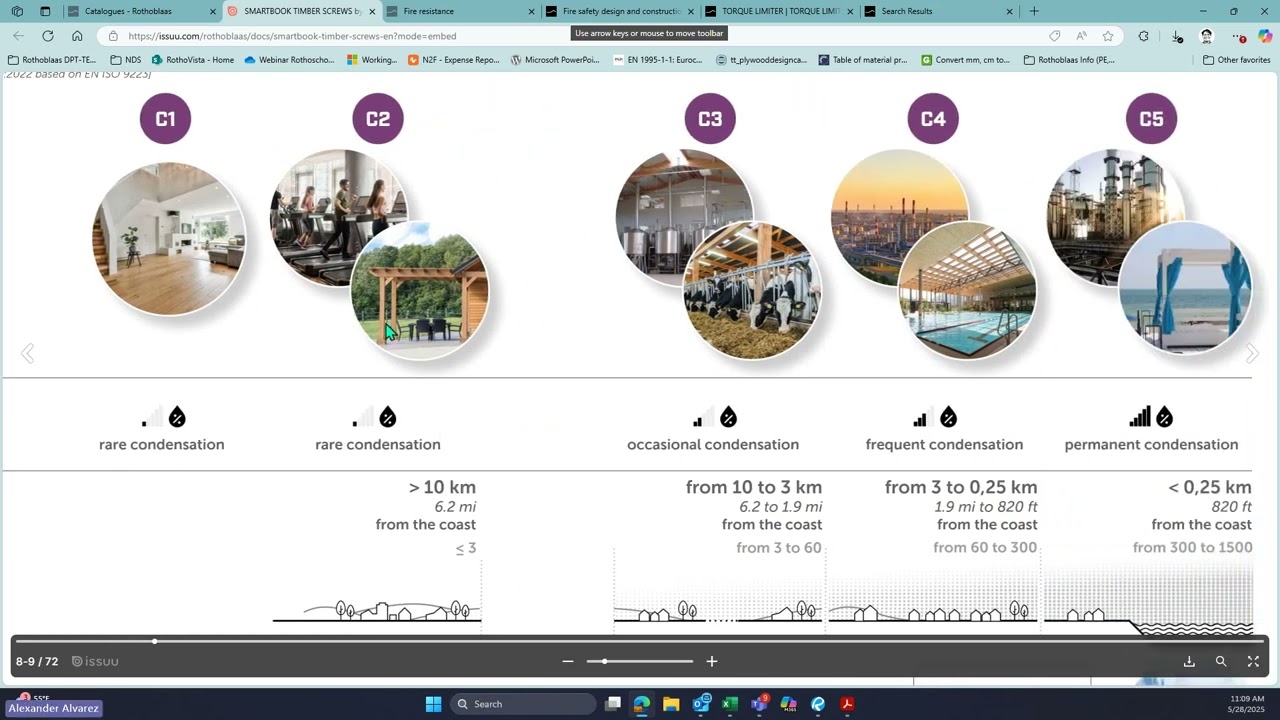
Task: Close the Fire resistance tab
Action: coord(531,11)
